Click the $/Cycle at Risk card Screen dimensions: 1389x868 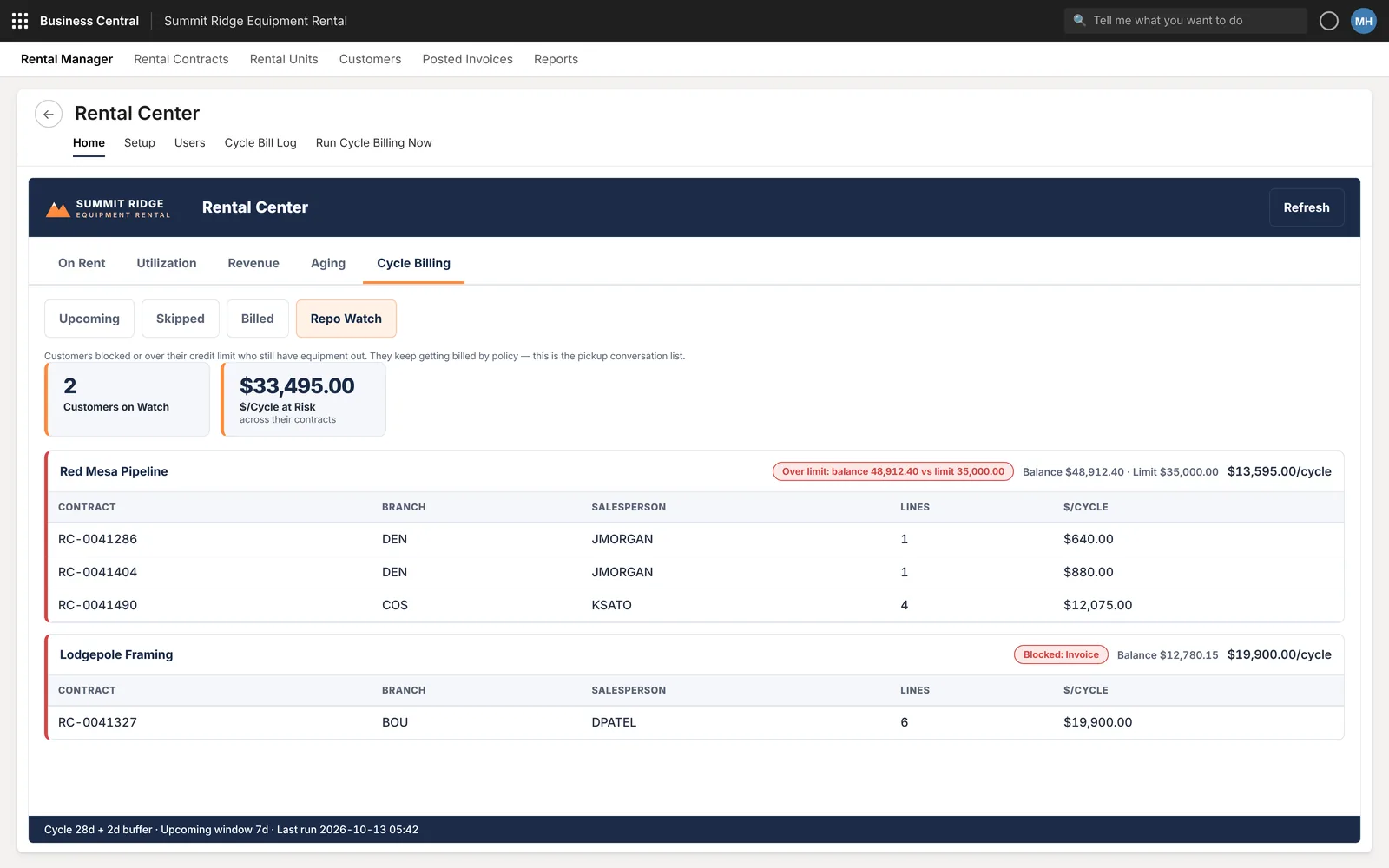click(303, 399)
